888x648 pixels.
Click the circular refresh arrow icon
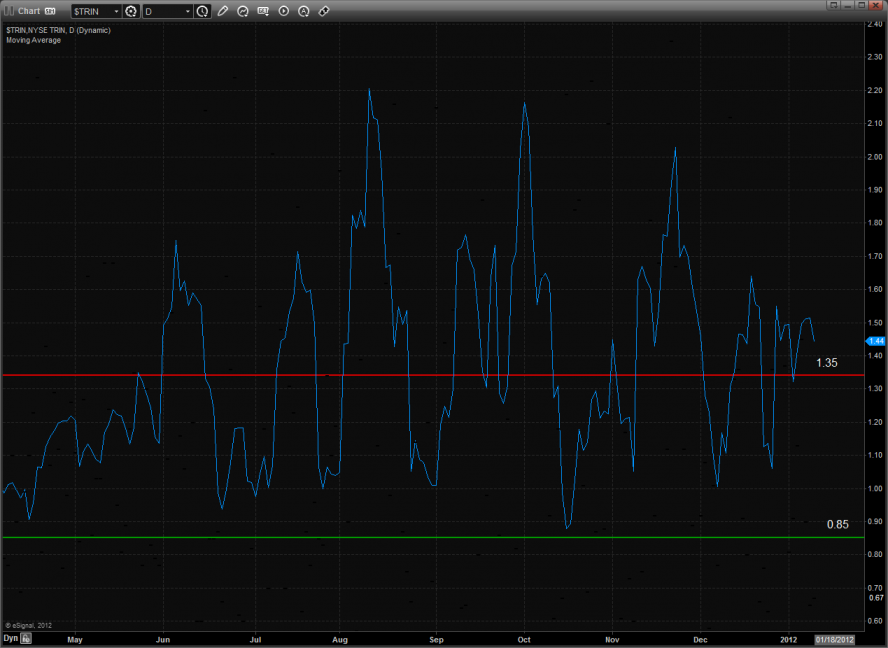point(243,11)
